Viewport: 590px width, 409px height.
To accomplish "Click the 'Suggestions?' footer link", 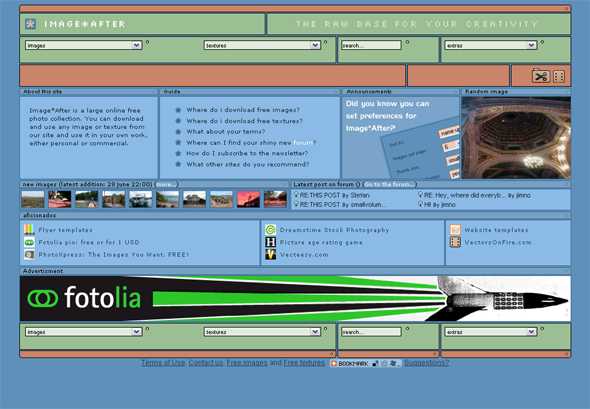I will pyautogui.click(x=427, y=363).
